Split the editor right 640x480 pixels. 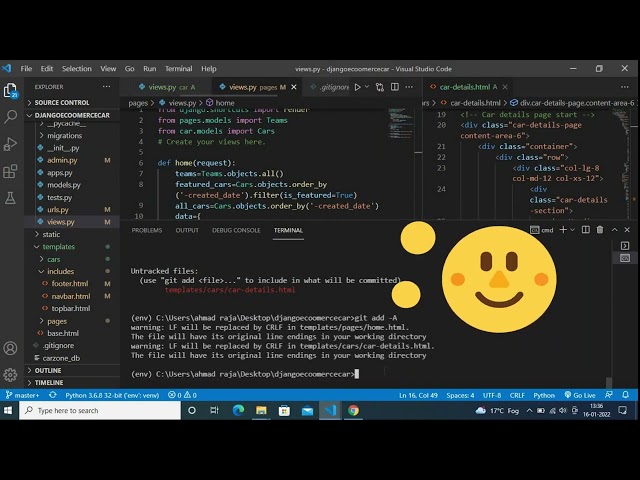click(395, 87)
